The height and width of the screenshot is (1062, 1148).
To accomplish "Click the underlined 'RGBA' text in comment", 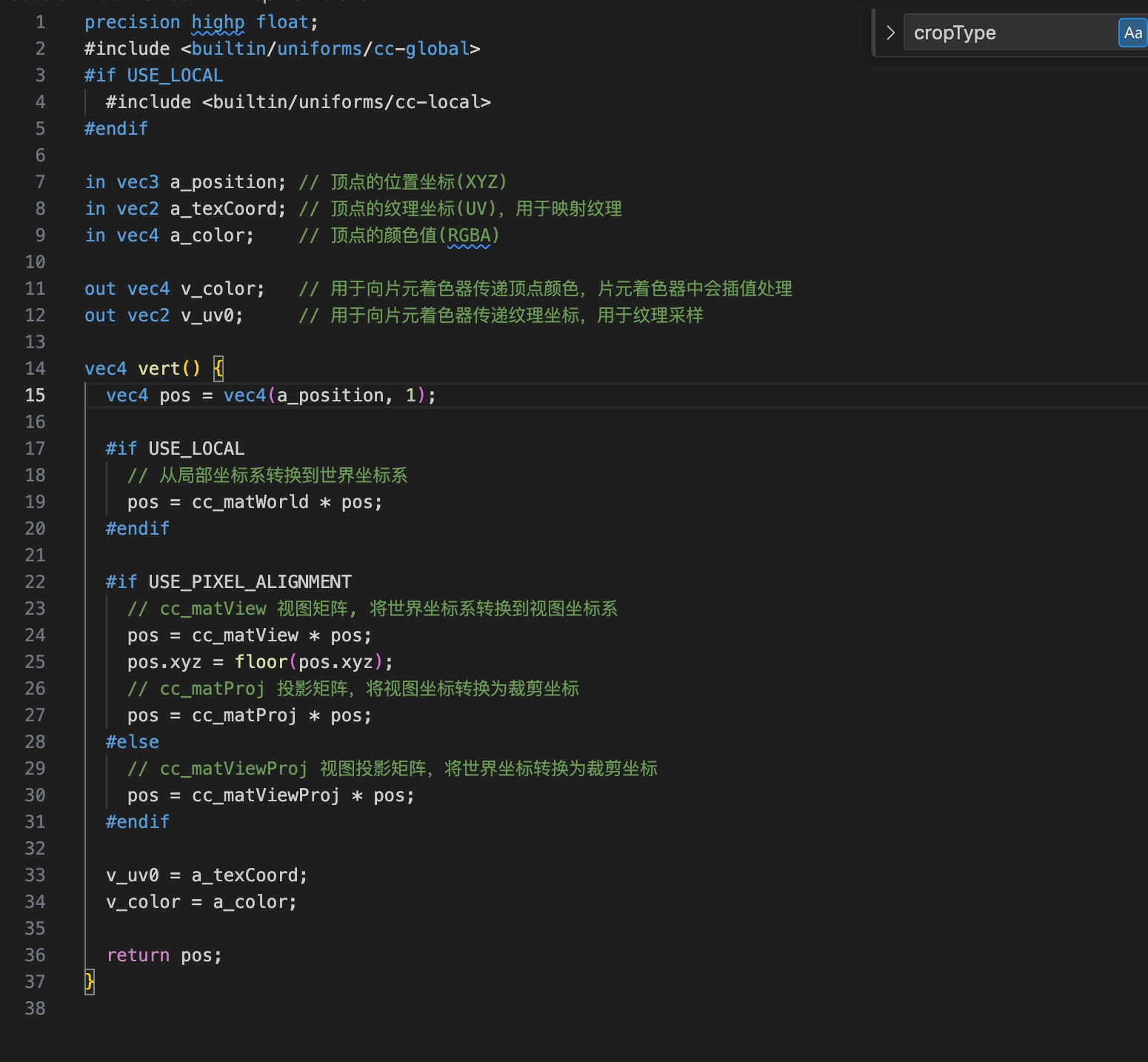I will (x=469, y=236).
